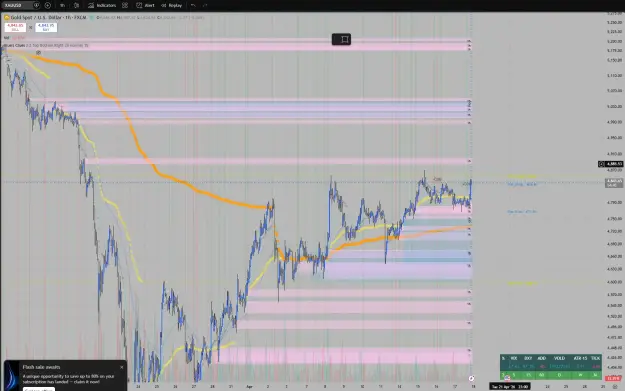The width and height of the screenshot is (625, 391).
Task: Open the chart settings gear near time axis
Action: click(x=615, y=387)
